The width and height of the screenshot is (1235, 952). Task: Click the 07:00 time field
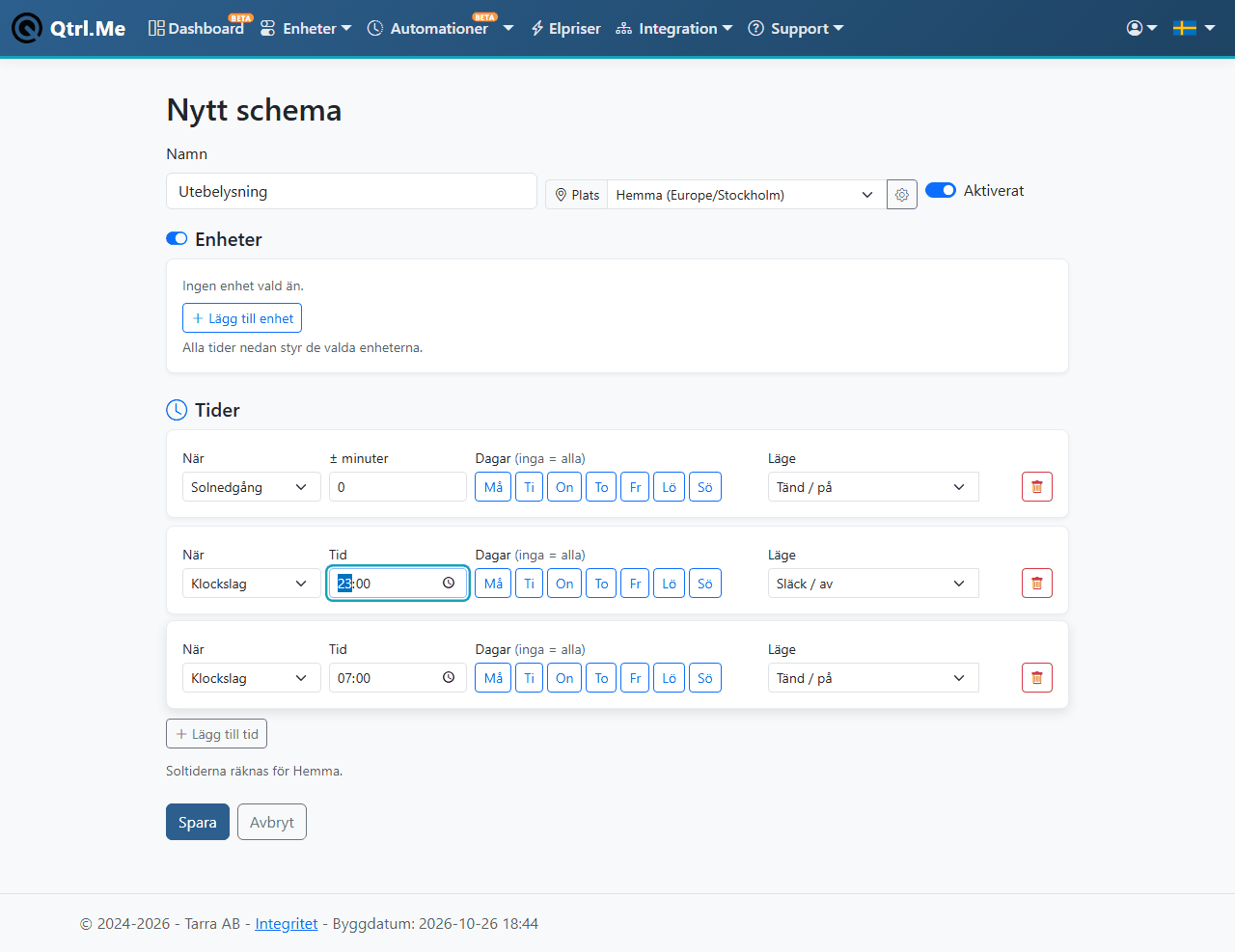pos(398,678)
